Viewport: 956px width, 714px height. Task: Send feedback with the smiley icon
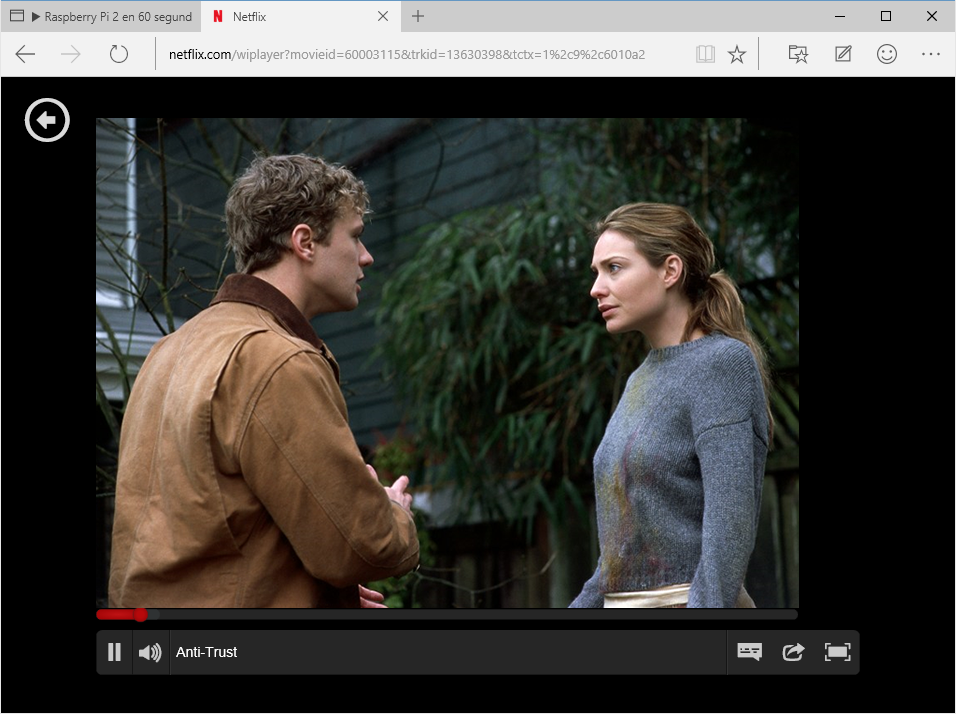click(886, 54)
